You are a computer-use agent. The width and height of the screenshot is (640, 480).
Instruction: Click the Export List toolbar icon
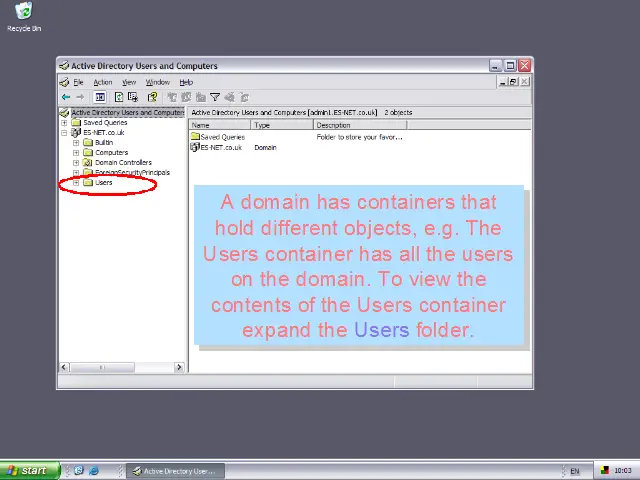[x=133, y=97]
